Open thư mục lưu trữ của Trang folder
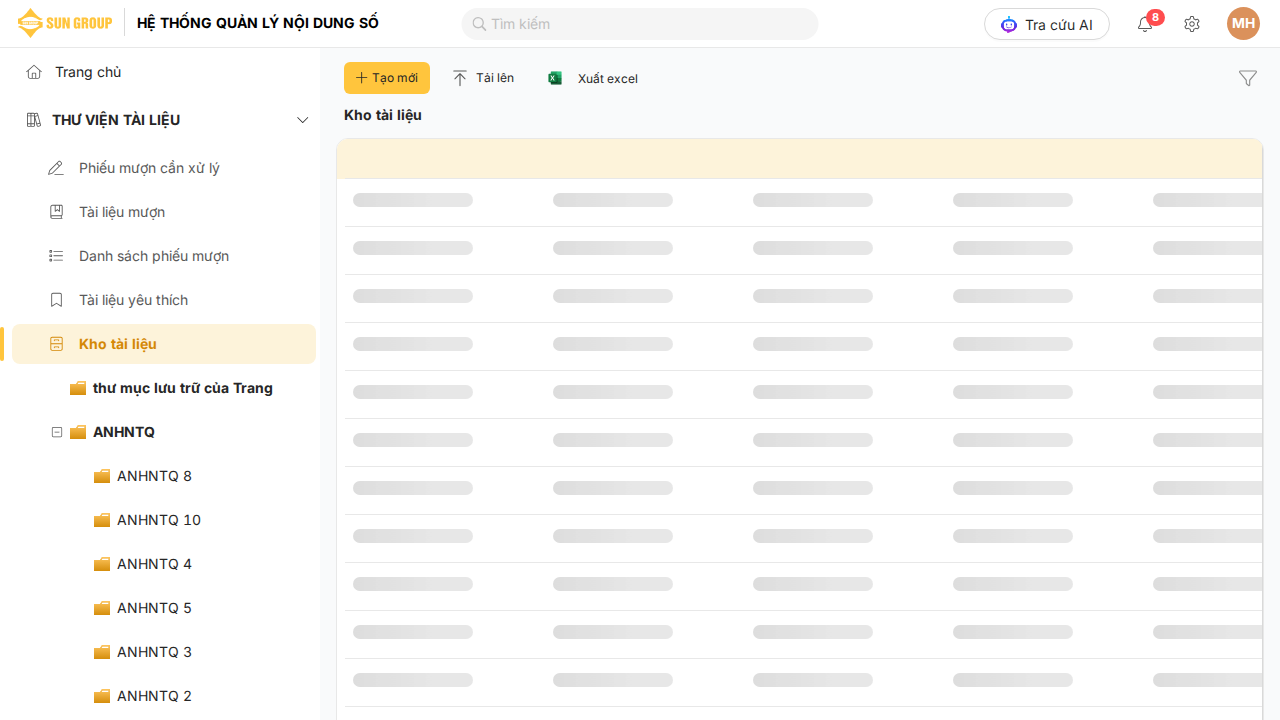 tap(182, 388)
